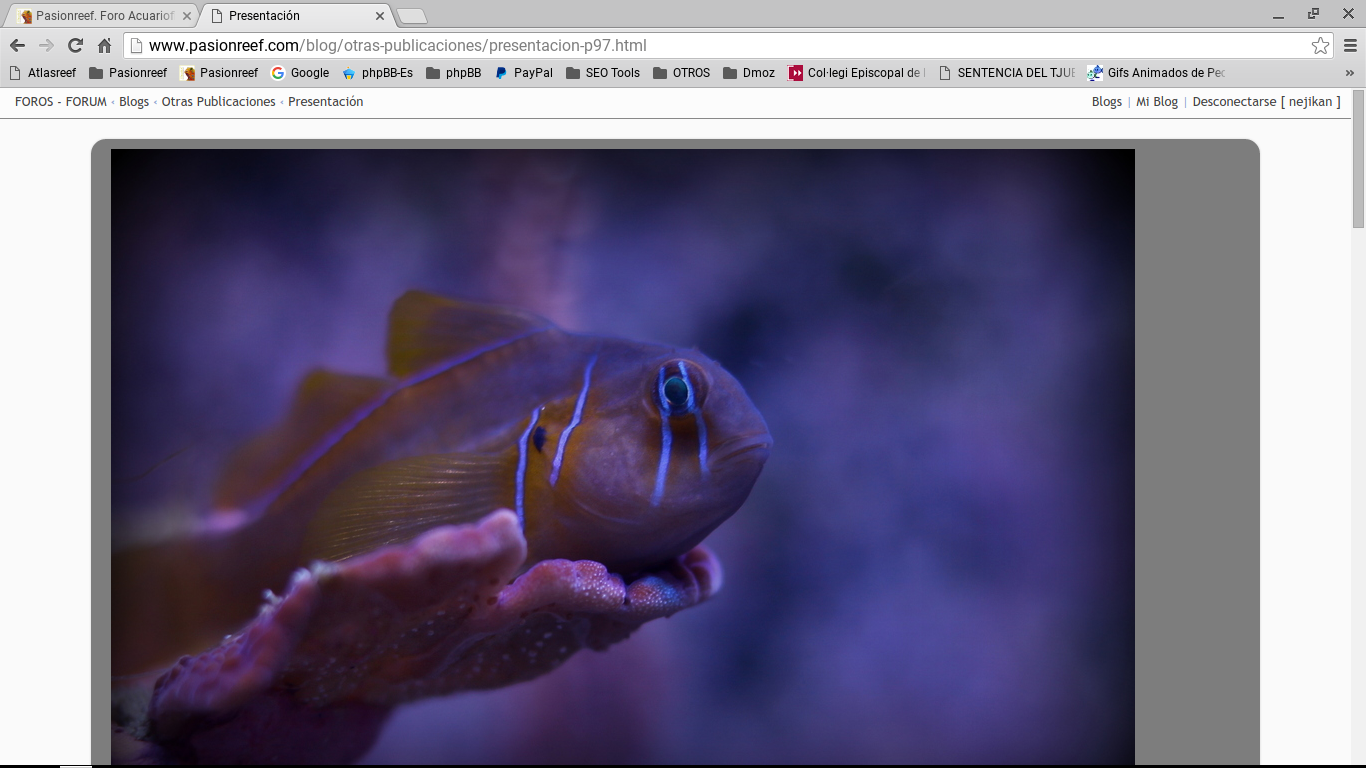1366x768 pixels.
Task: Open the Gifs Animados de Peces bookmark
Action: (1157, 73)
